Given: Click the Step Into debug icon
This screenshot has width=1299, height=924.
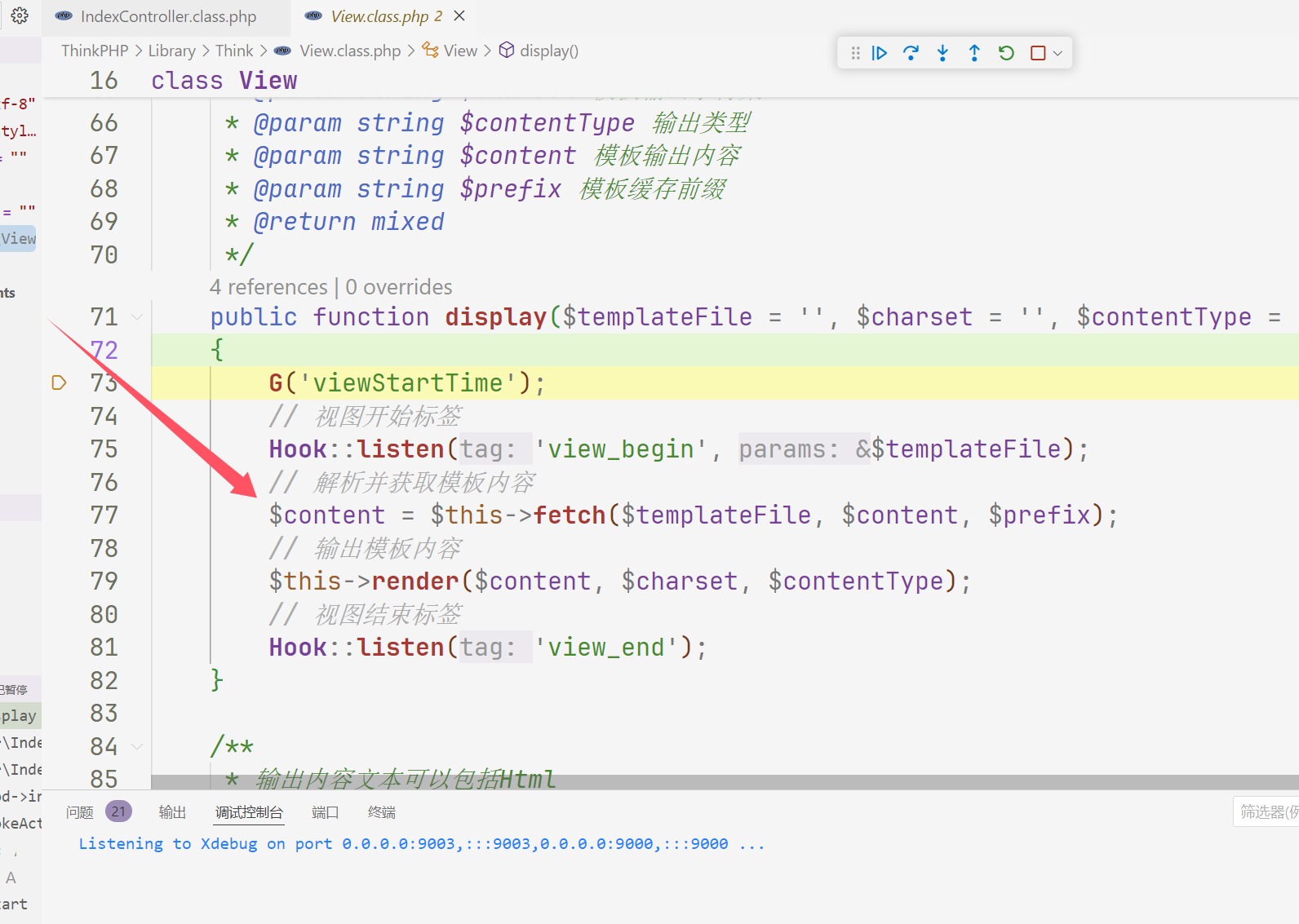Looking at the screenshot, I should 942,53.
